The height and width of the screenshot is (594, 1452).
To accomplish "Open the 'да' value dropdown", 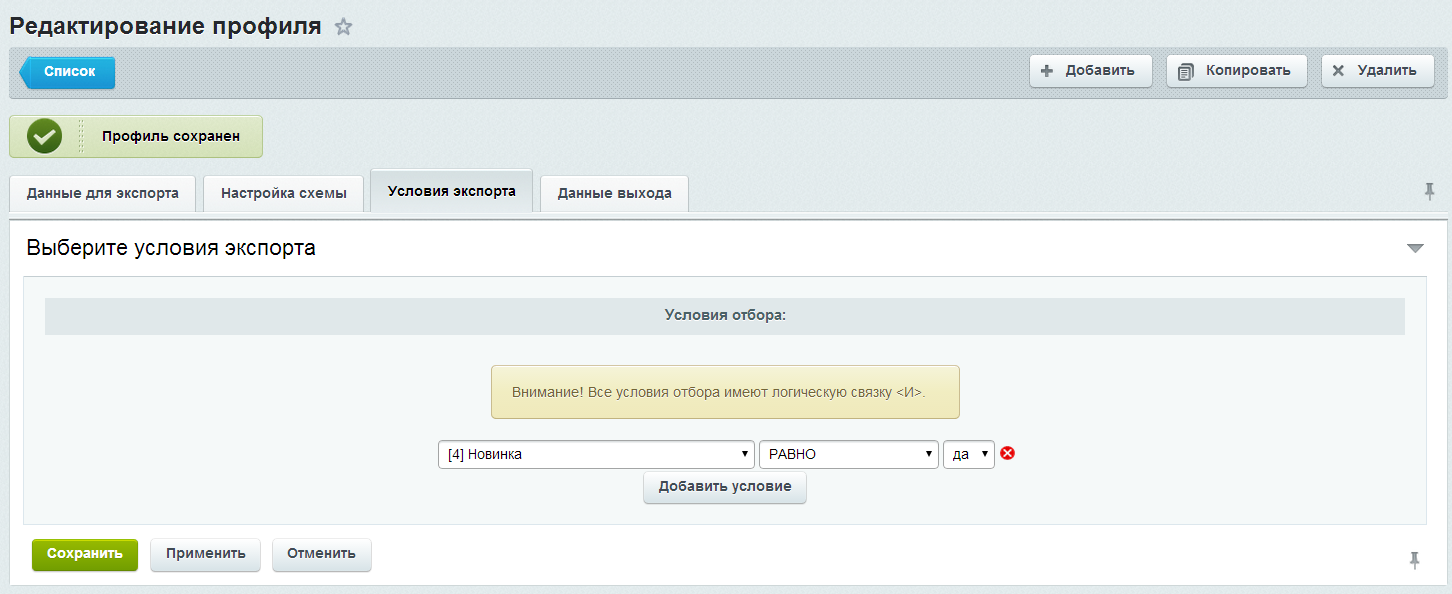I will coord(968,455).
